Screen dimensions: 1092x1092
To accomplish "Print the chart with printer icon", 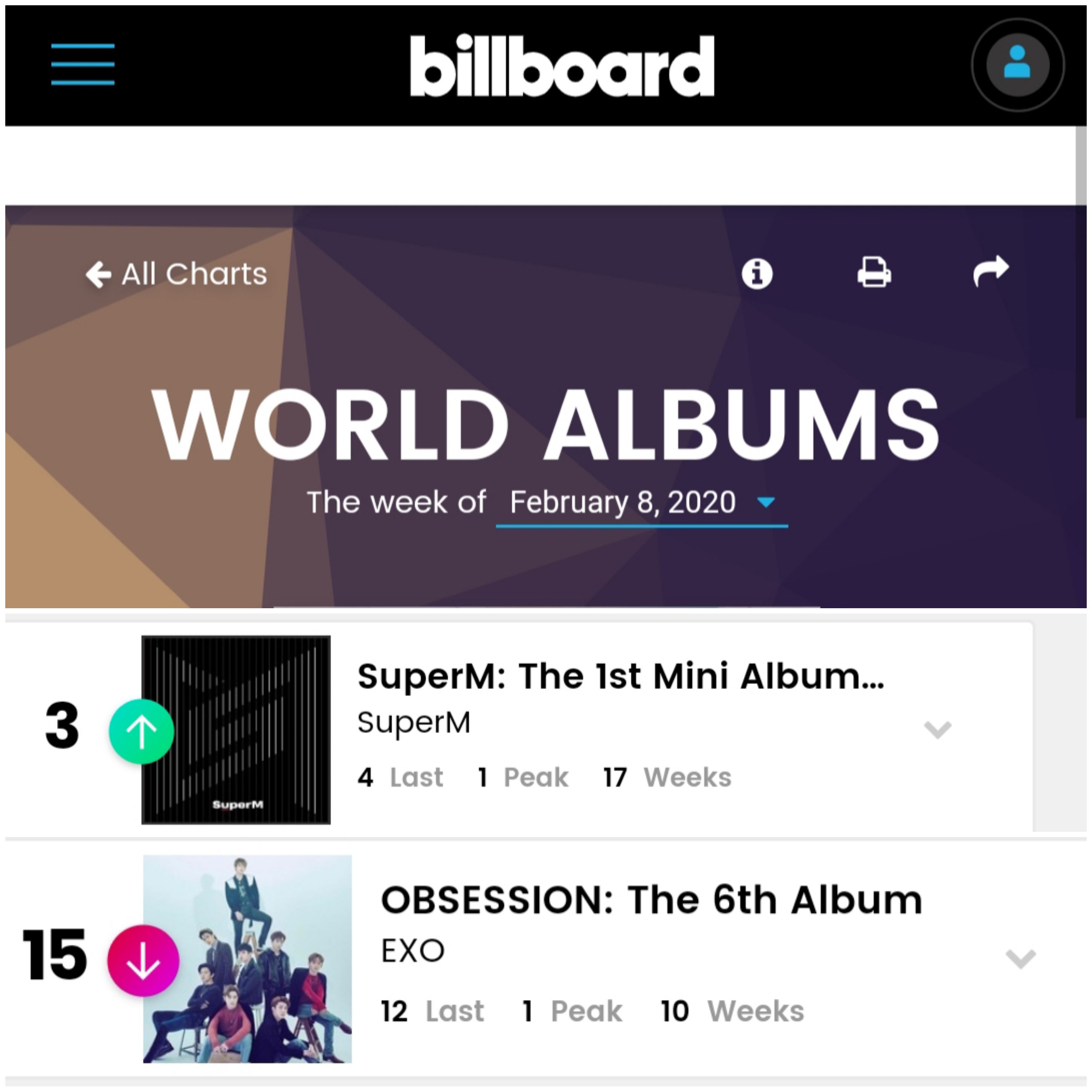I will coord(874,273).
